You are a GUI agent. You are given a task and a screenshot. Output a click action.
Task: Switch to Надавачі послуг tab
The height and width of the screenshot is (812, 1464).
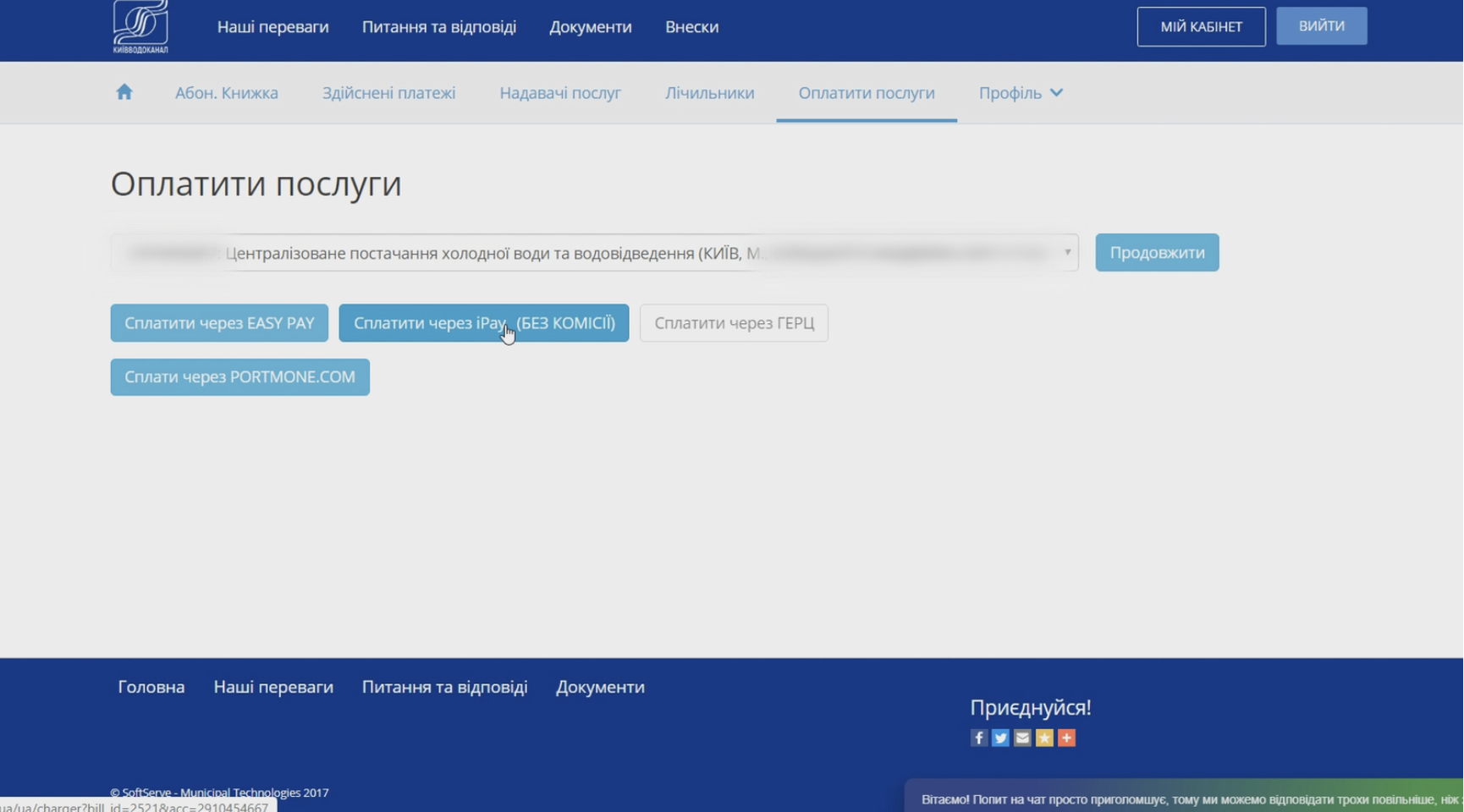tap(560, 93)
